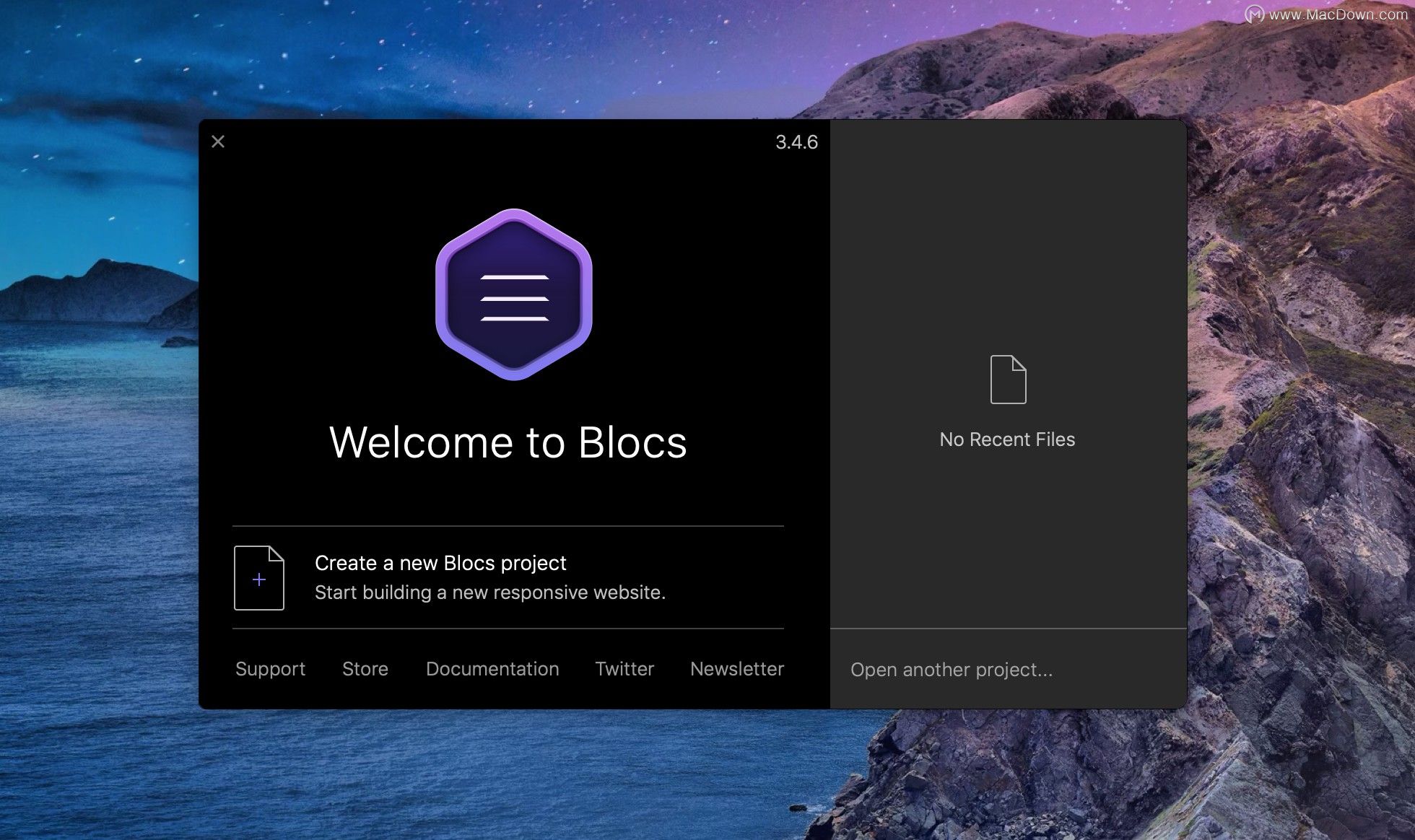Click the empty file icon above No Recent Files
Image resolution: width=1415 pixels, height=840 pixels.
[x=1008, y=380]
